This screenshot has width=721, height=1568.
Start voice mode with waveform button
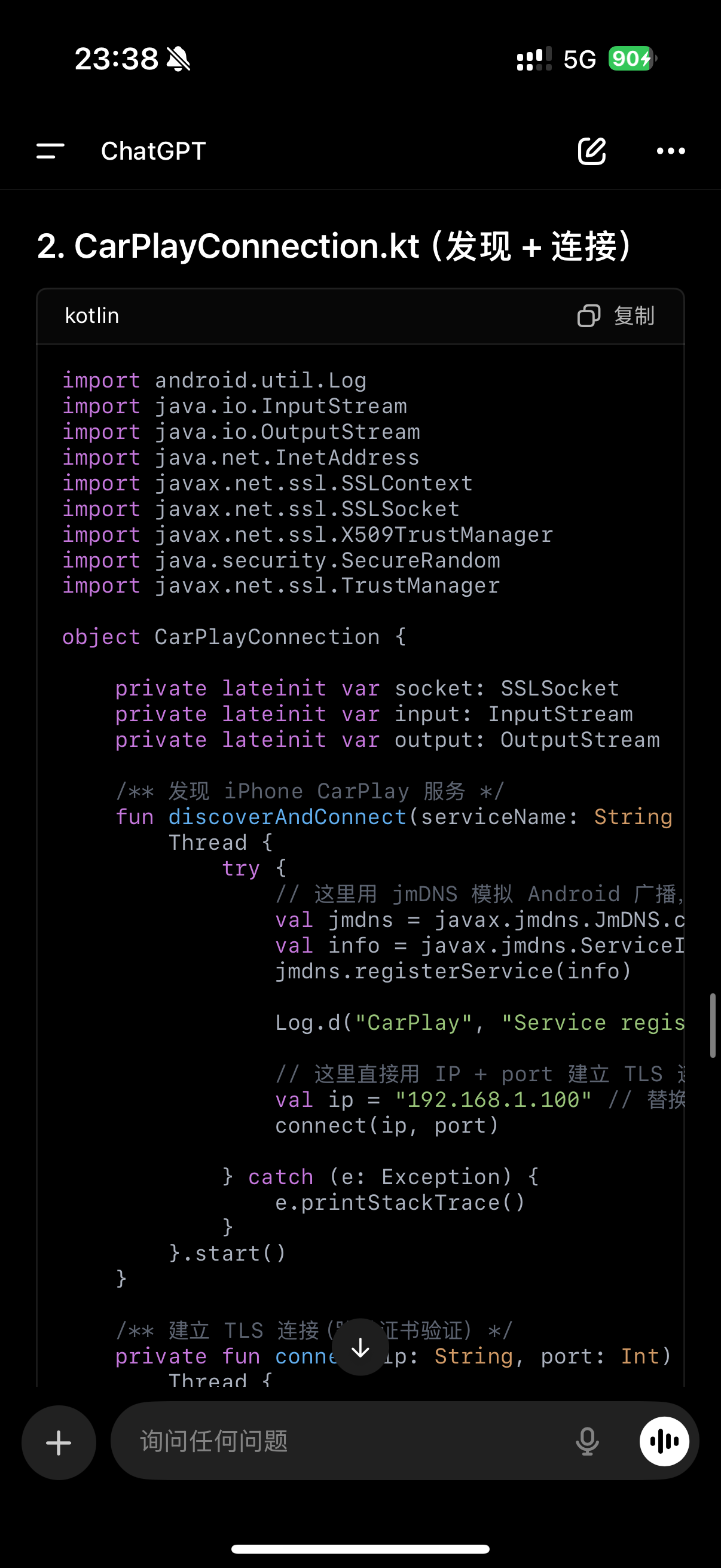(664, 1441)
